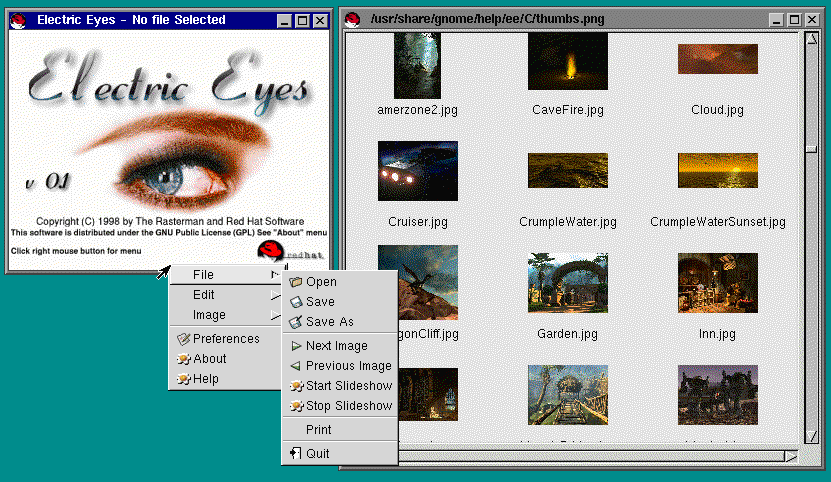Image resolution: width=831 pixels, height=482 pixels.
Task: Click the Save As disk icon
Action: tap(296, 322)
